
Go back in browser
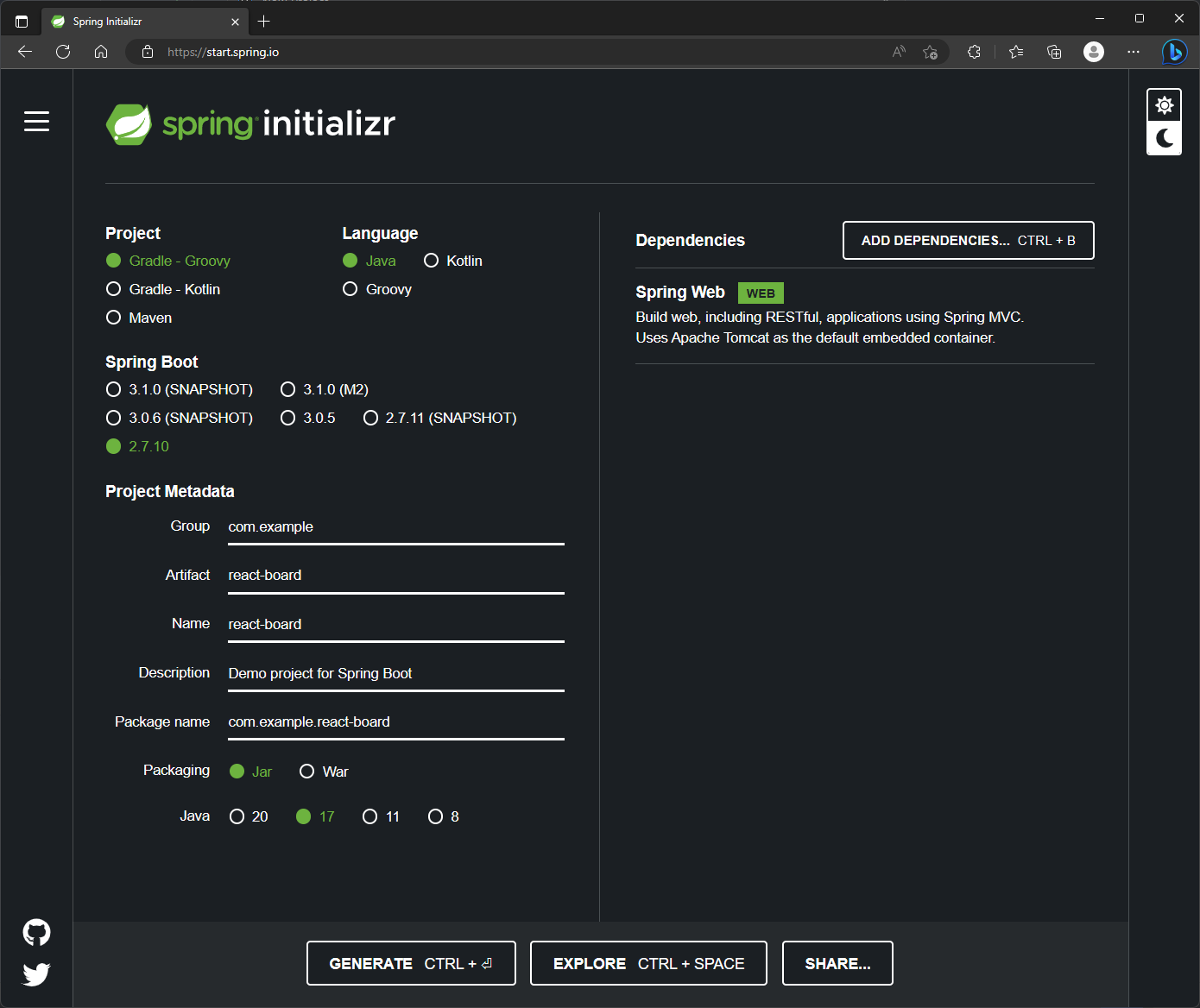[x=25, y=52]
